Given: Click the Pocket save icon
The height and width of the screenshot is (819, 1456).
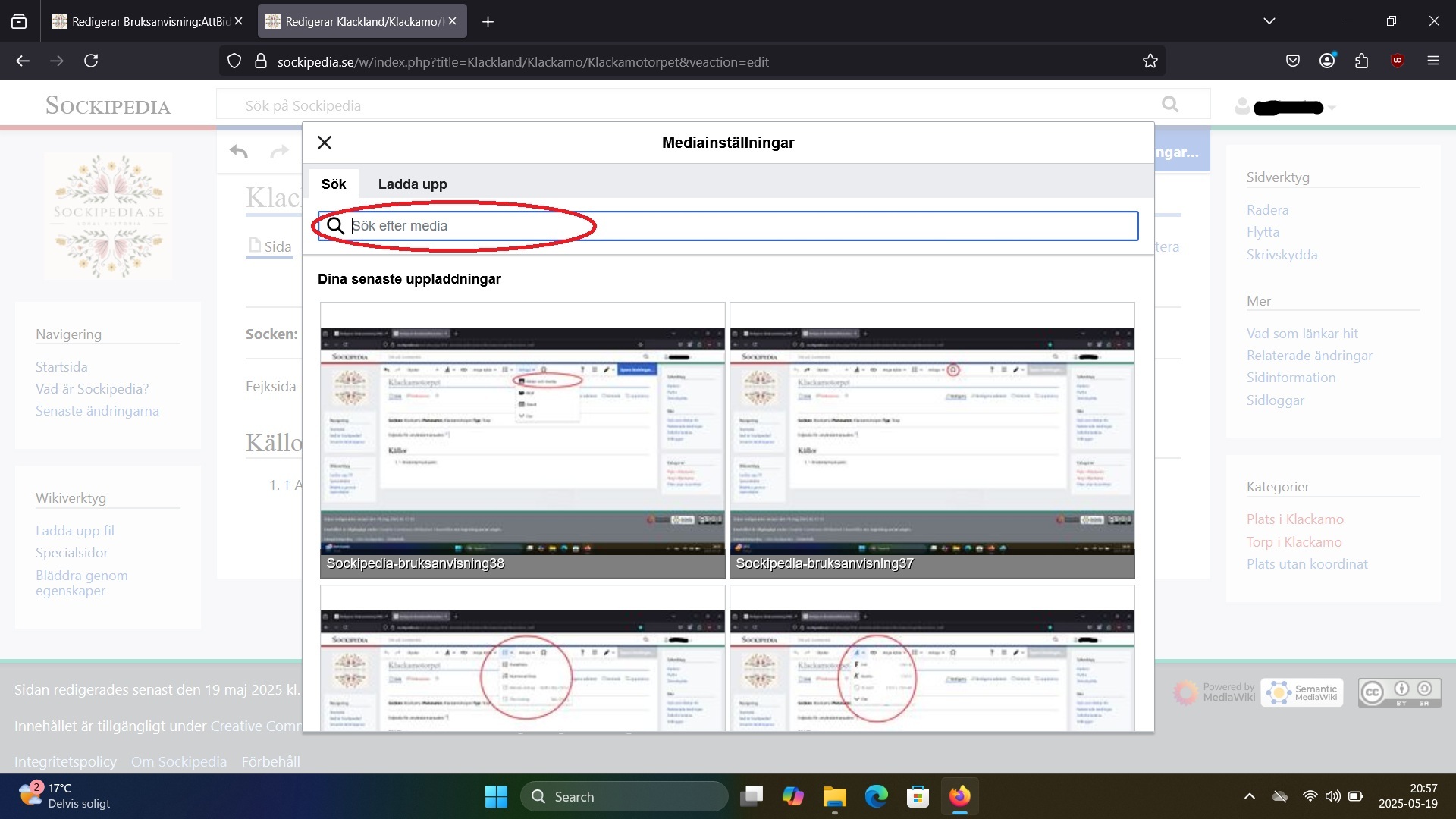Looking at the screenshot, I should (x=1293, y=61).
